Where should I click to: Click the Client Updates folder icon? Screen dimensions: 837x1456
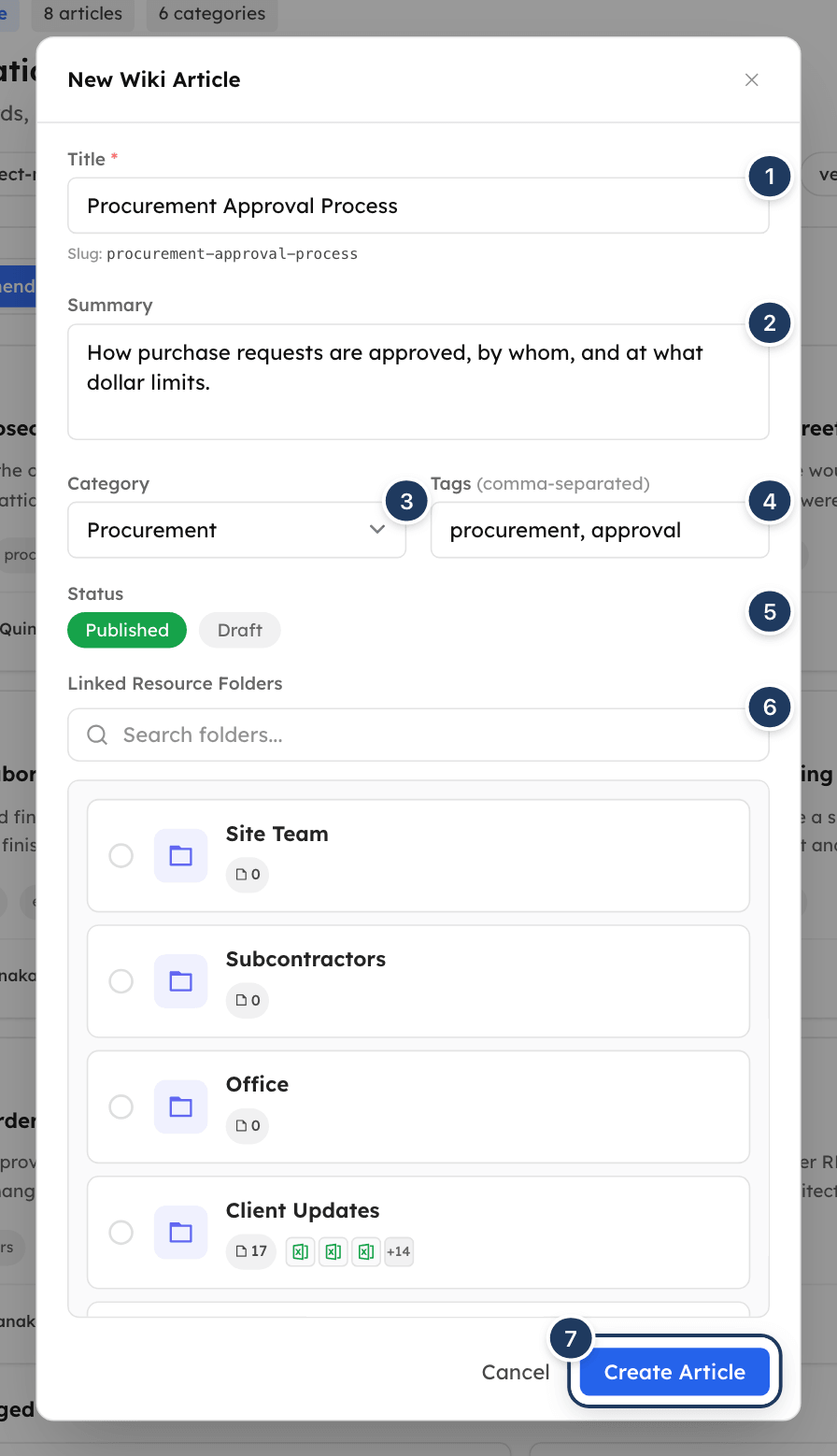tap(180, 1232)
